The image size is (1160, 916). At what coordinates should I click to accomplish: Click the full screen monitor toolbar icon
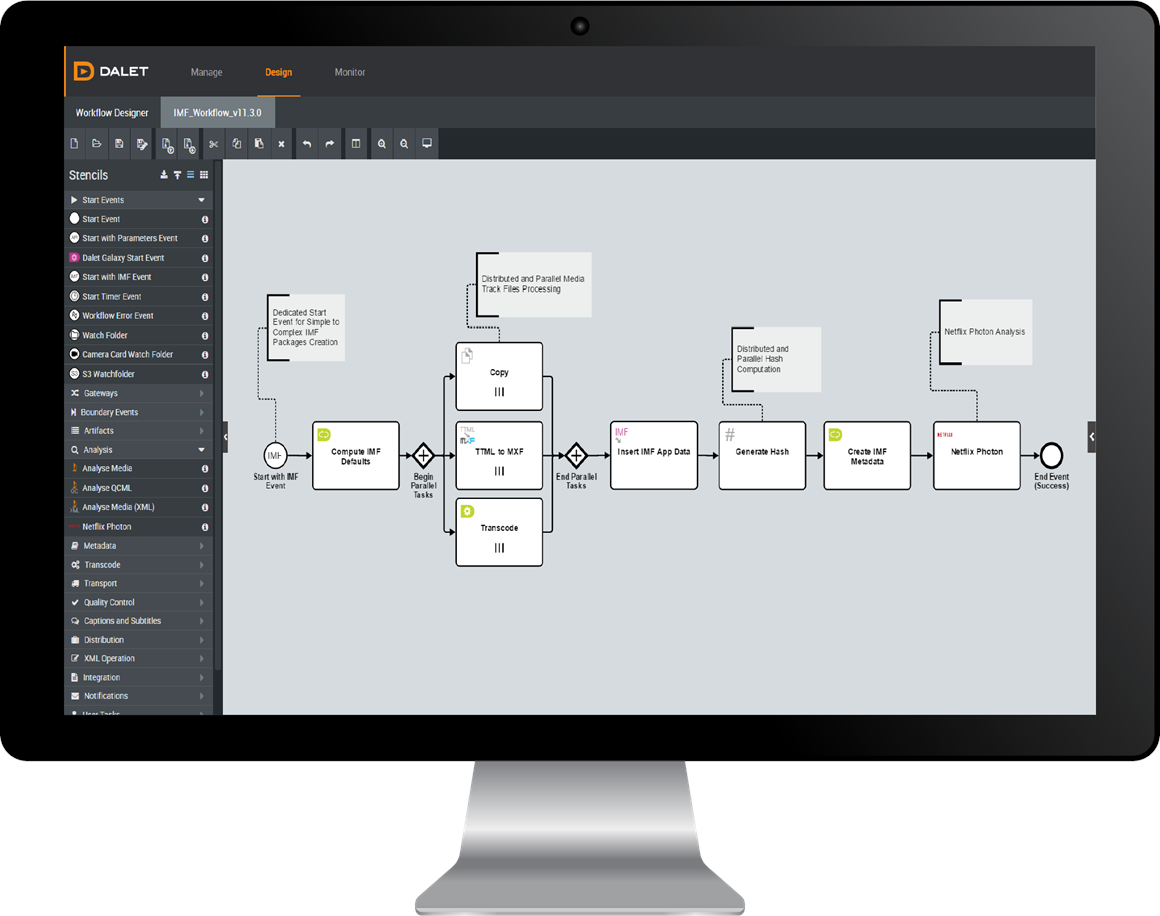(x=427, y=144)
